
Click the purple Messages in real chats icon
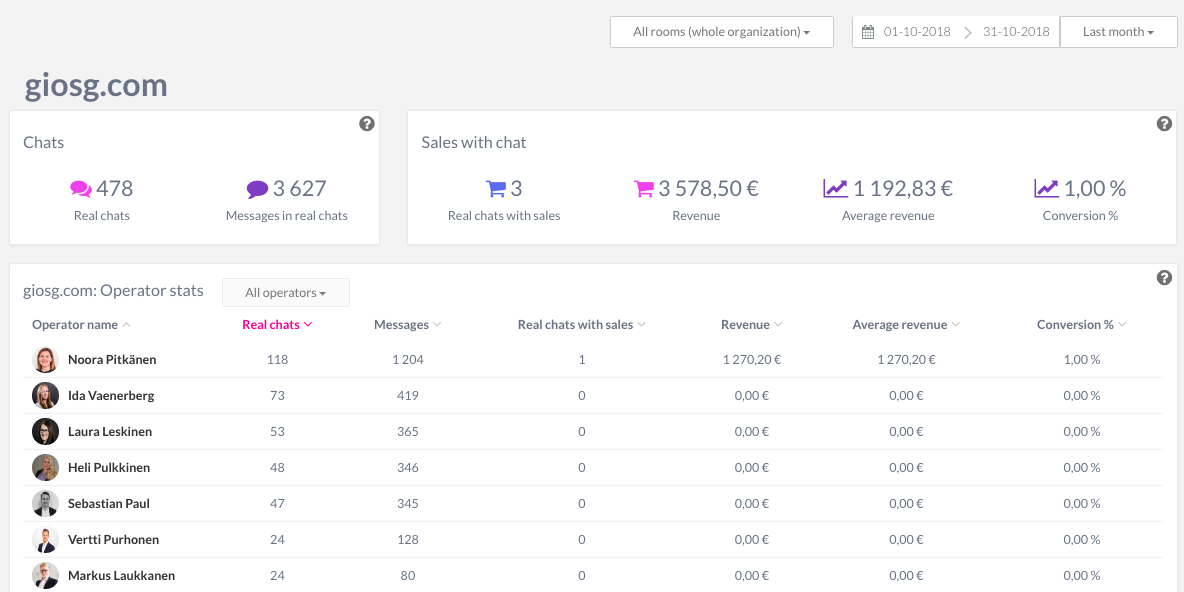click(x=257, y=188)
